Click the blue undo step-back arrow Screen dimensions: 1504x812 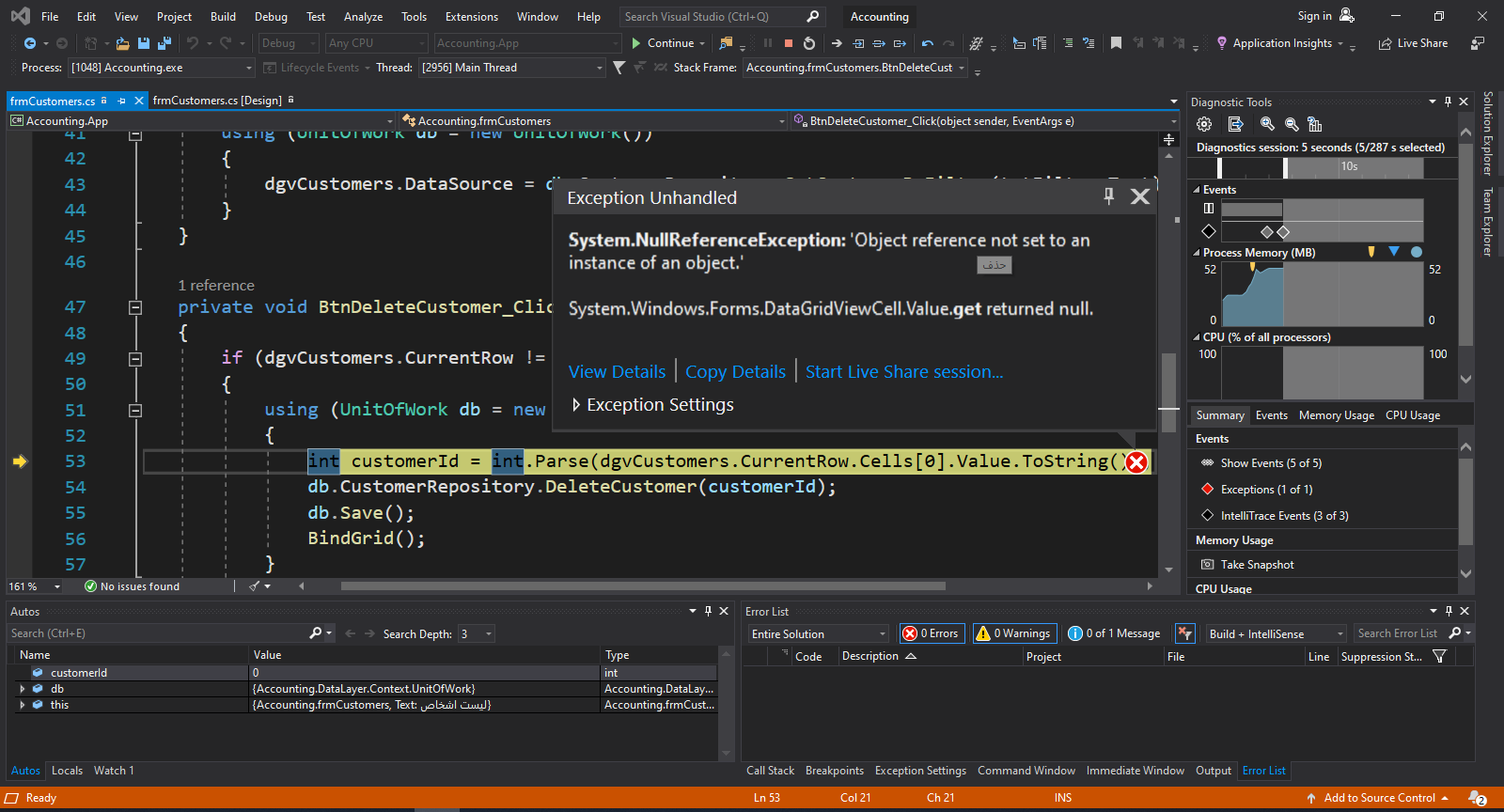(x=928, y=43)
